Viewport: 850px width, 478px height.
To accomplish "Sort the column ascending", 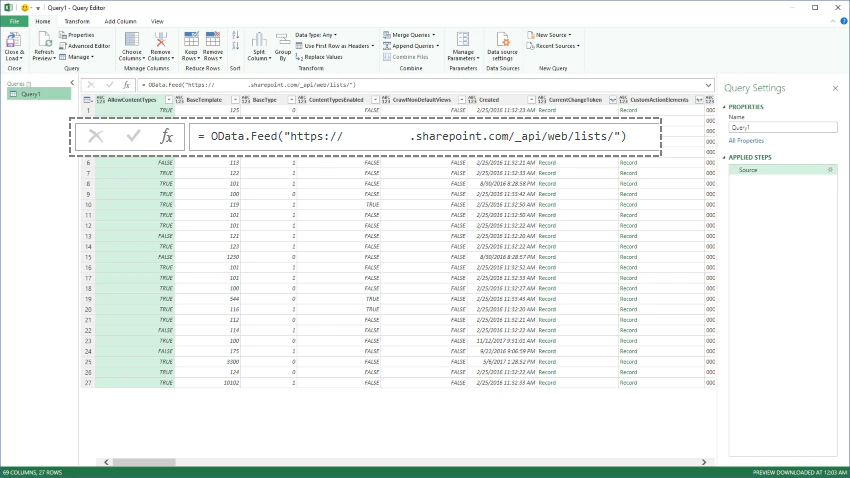I will pyautogui.click(x=235, y=35).
